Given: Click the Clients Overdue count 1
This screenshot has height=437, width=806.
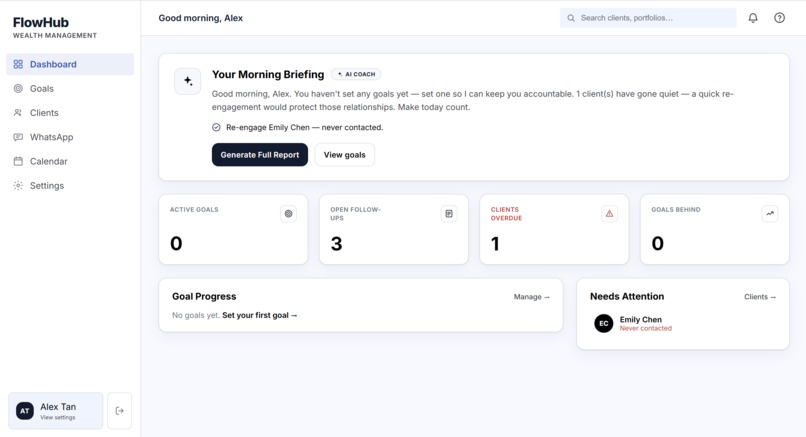Looking at the screenshot, I should click(x=495, y=244).
